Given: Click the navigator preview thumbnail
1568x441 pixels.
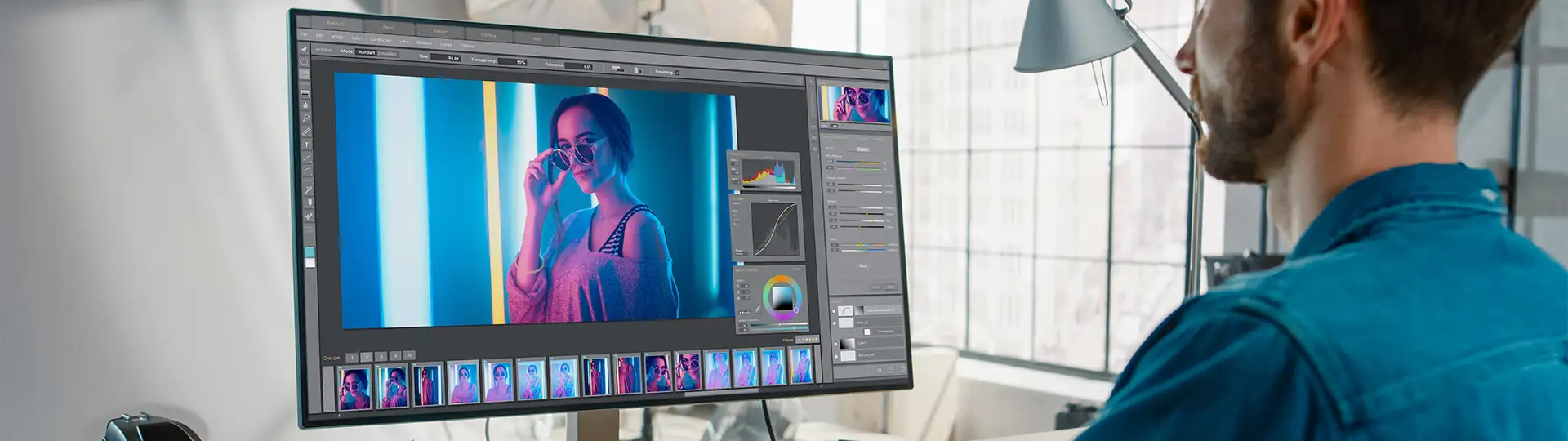Looking at the screenshot, I should pos(855,105).
